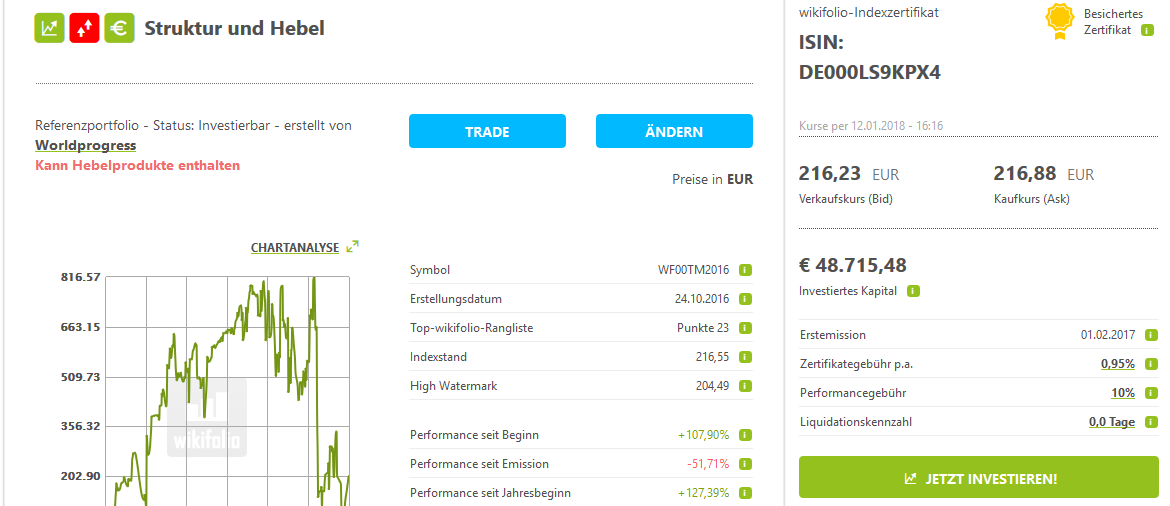The image size is (1170, 506).
Task: Click the red arrows leverage icon
Action: pos(84,28)
